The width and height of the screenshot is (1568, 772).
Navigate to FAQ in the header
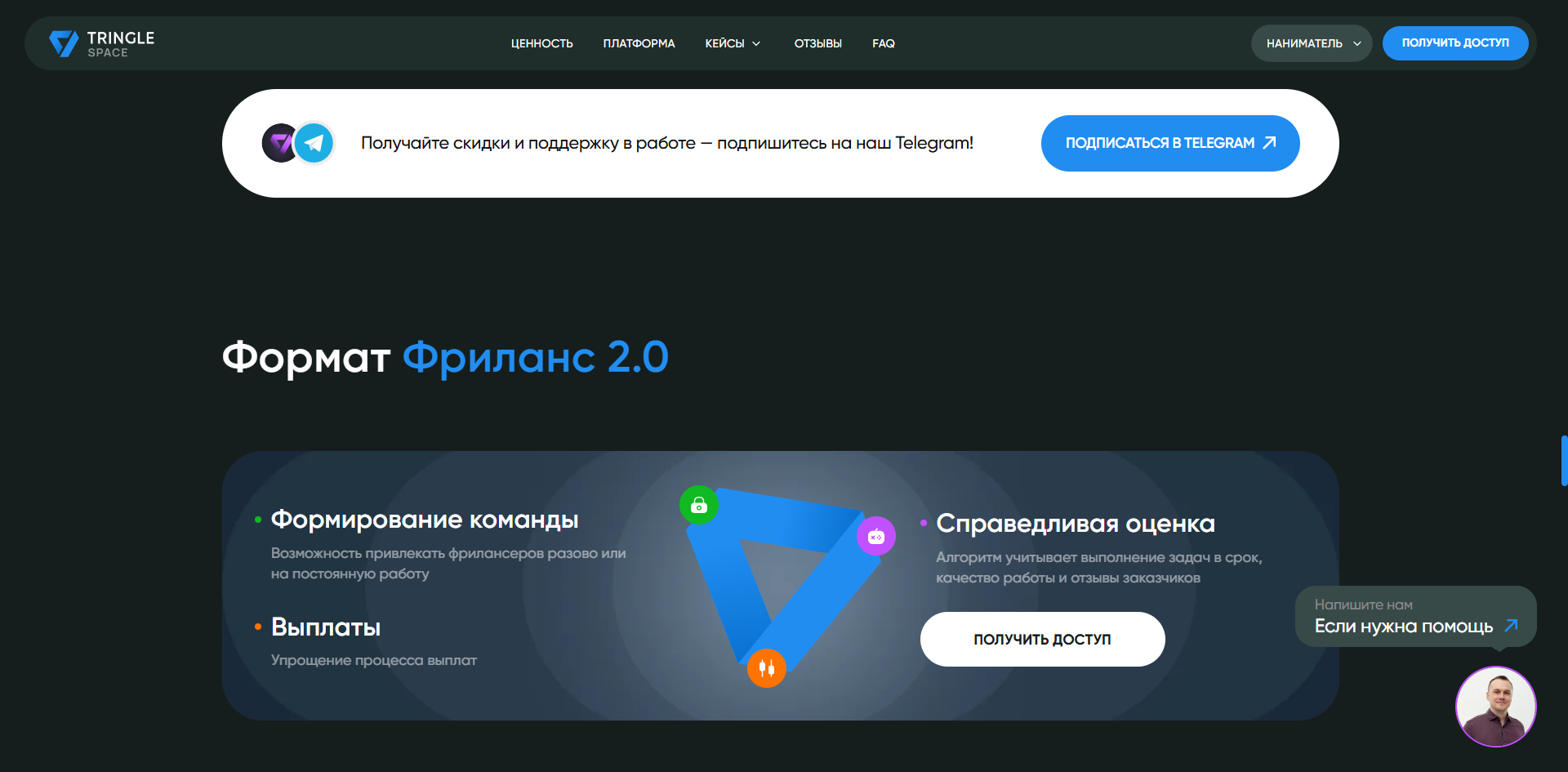pos(883,43)
